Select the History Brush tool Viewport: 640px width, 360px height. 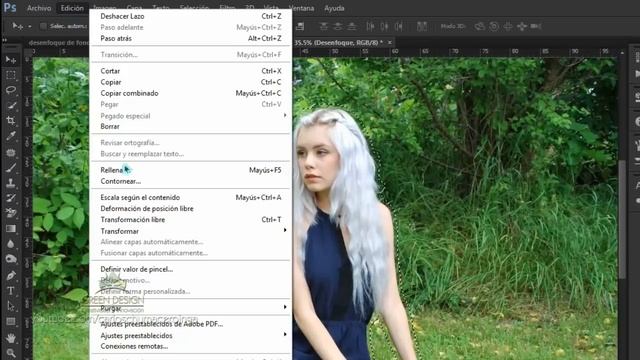pos(11,198)
